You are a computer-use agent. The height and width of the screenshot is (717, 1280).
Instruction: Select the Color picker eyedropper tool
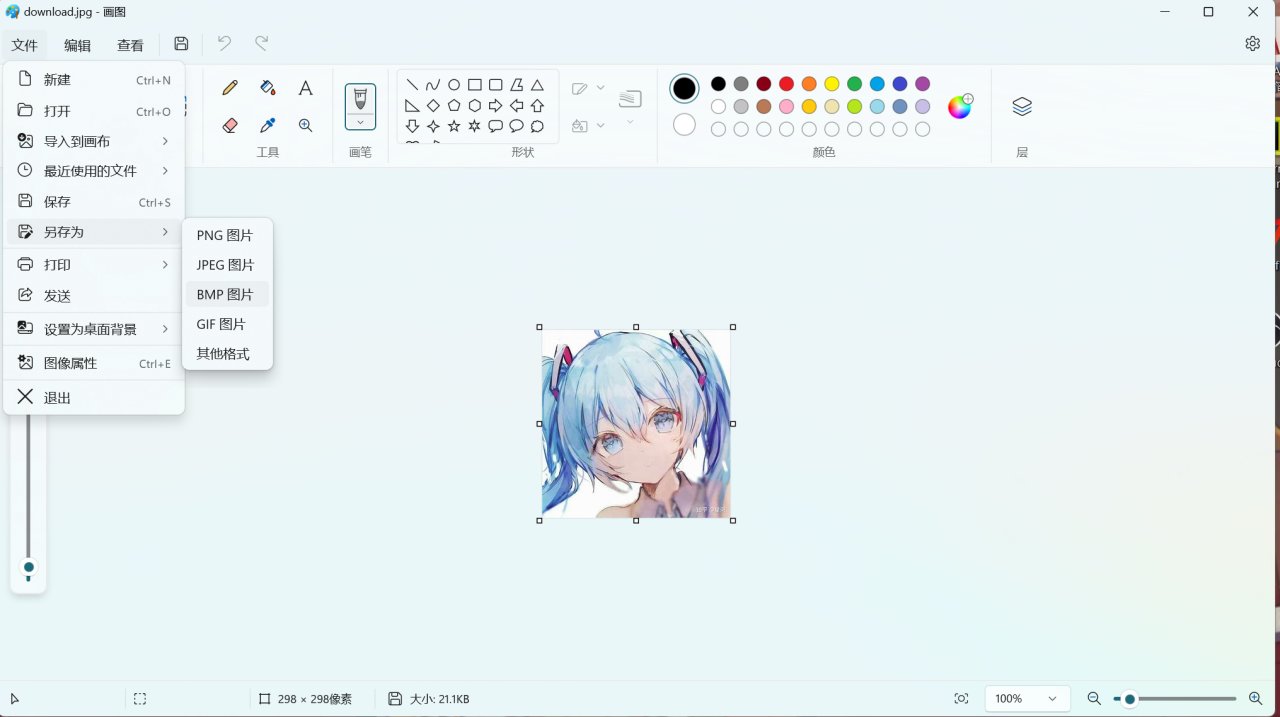pyautogui.click(x=267, y=126)
